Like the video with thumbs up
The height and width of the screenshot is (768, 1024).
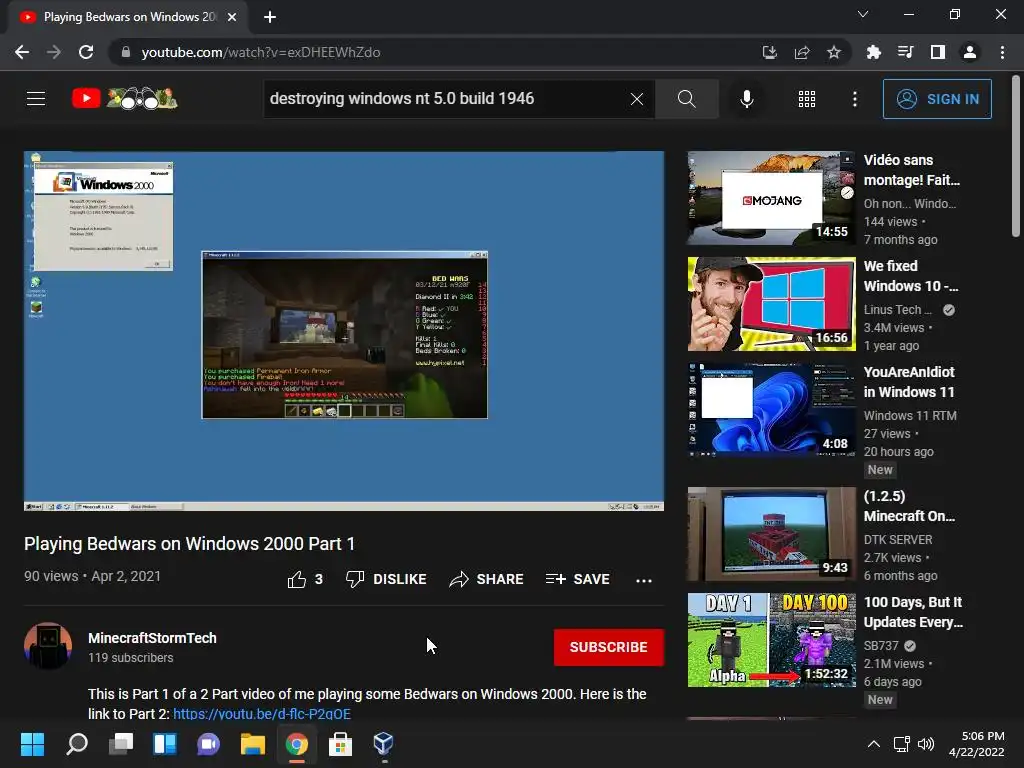[305, 579]
